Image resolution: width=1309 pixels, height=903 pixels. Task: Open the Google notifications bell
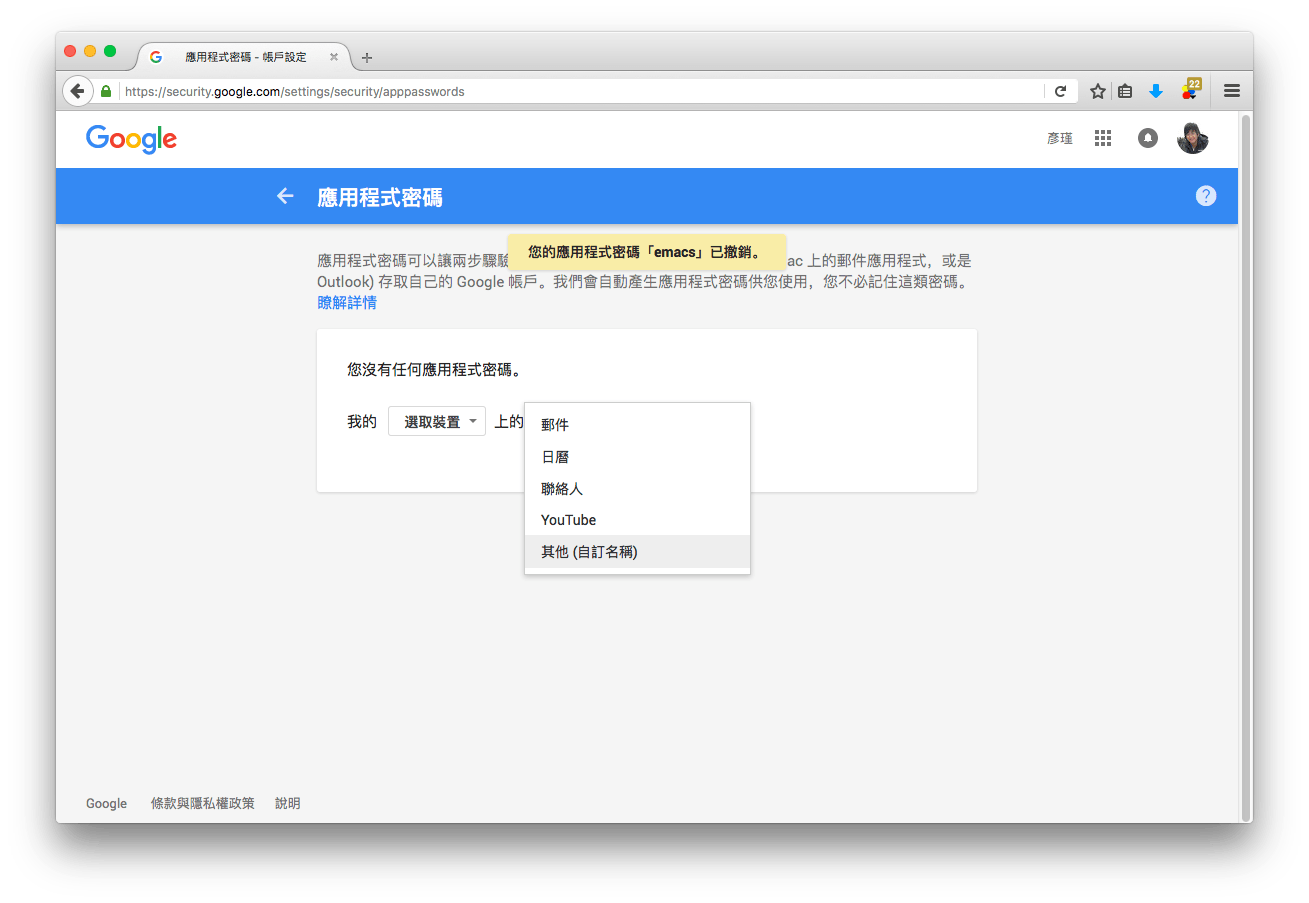tap(1148, 139)
